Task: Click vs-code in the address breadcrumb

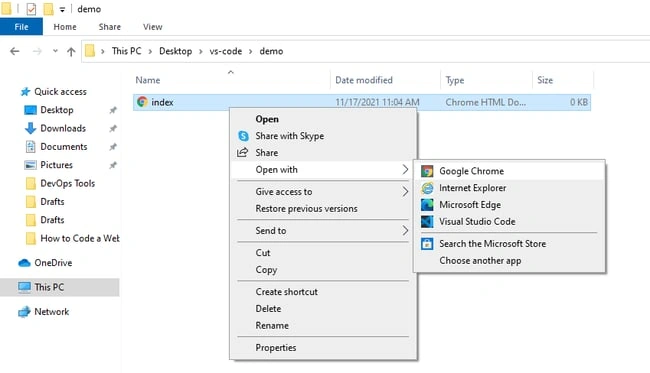Action: tap(226, 51)
